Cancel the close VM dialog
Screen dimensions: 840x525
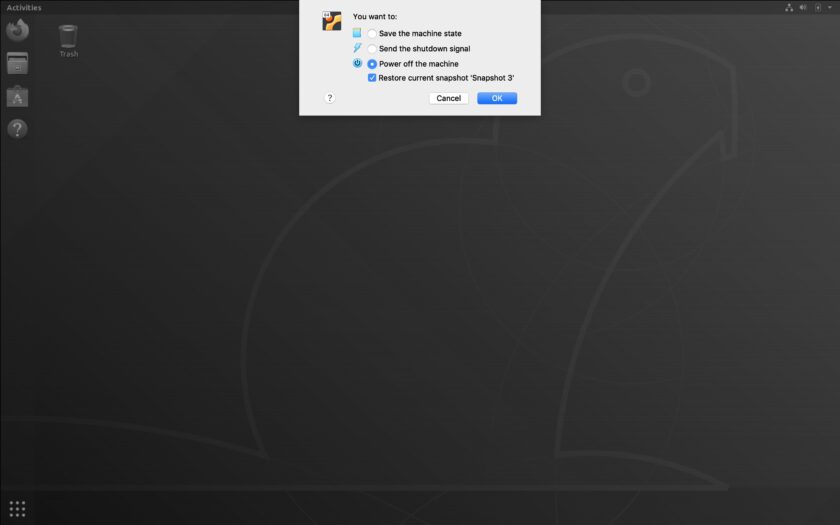(x=448, y=98)
